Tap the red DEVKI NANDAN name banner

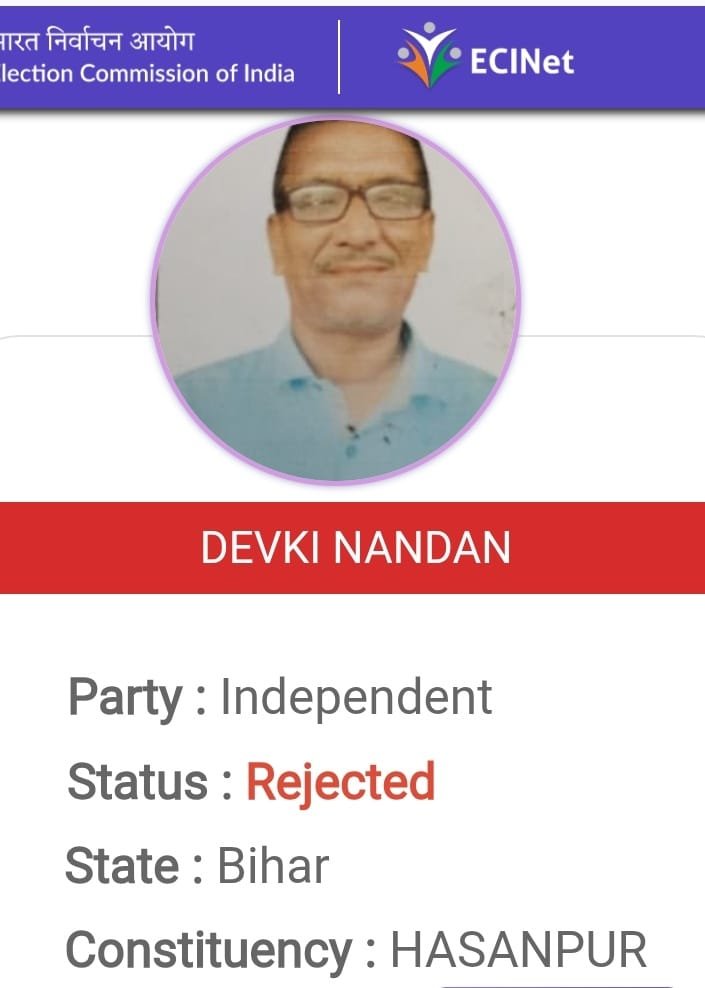352,548
